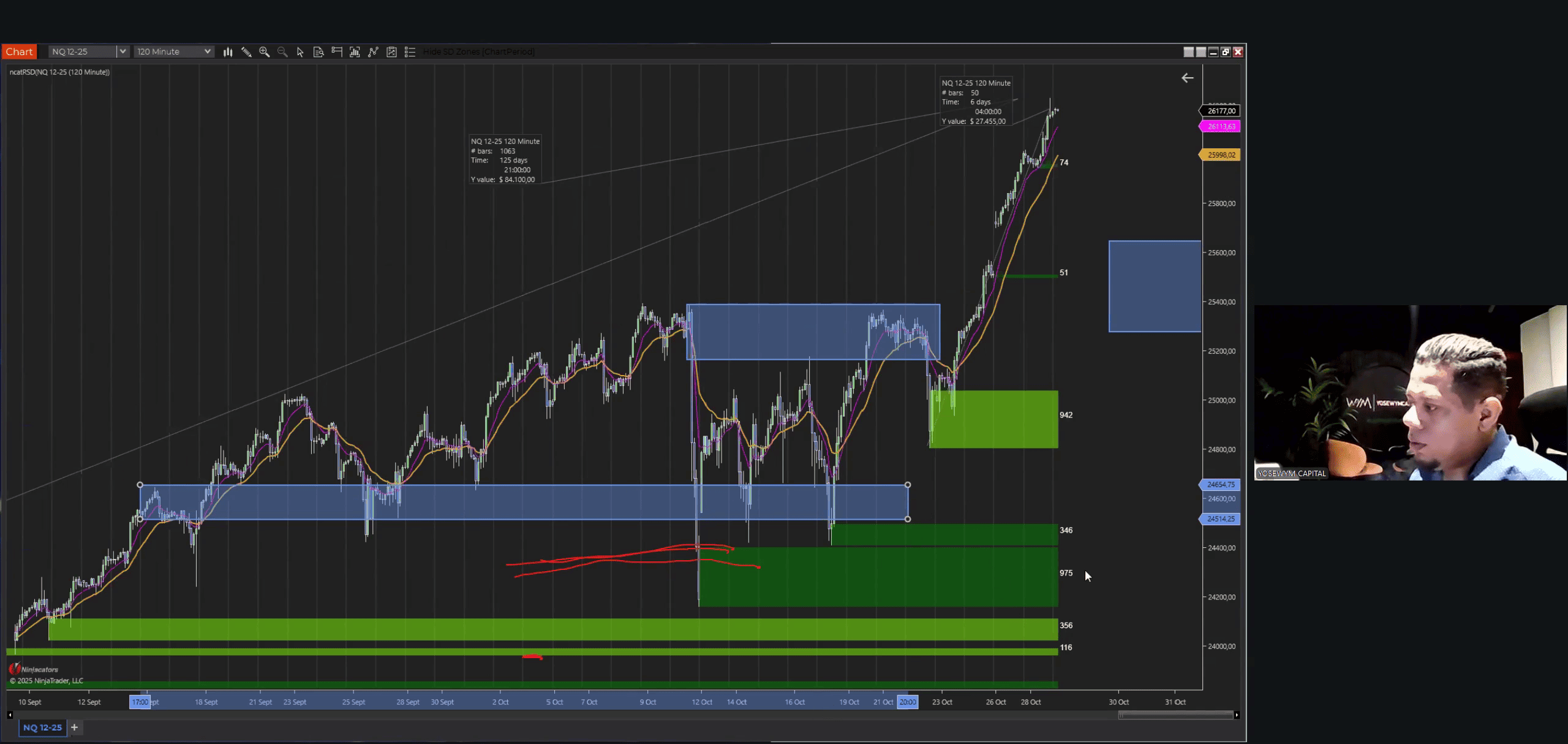This screenshot has width=1568, height=744.
Task: Click the zoom in magnifier icon
Action: pyautogui.click(x=264, y=52)
